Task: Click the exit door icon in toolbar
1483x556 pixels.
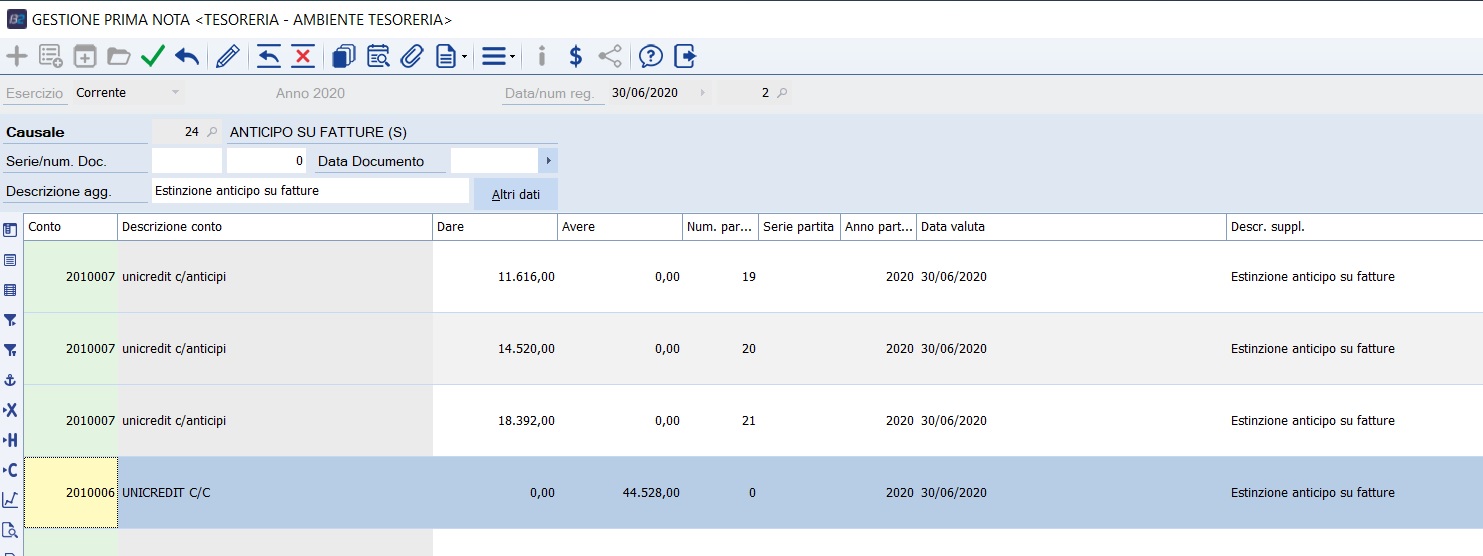Action: tap(685, 56)
